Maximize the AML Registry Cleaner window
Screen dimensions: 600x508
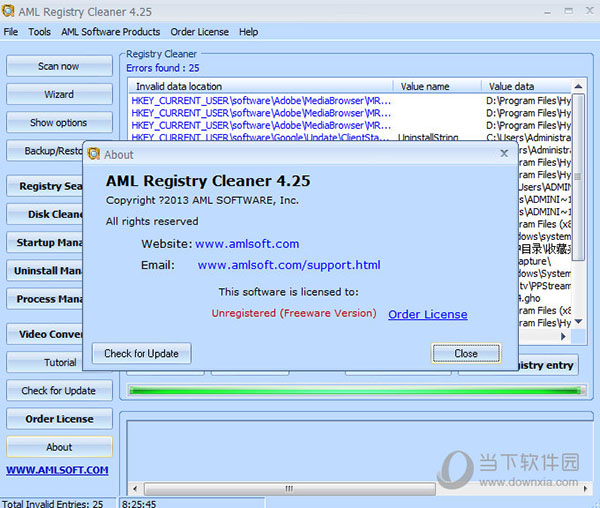(569, 11)
